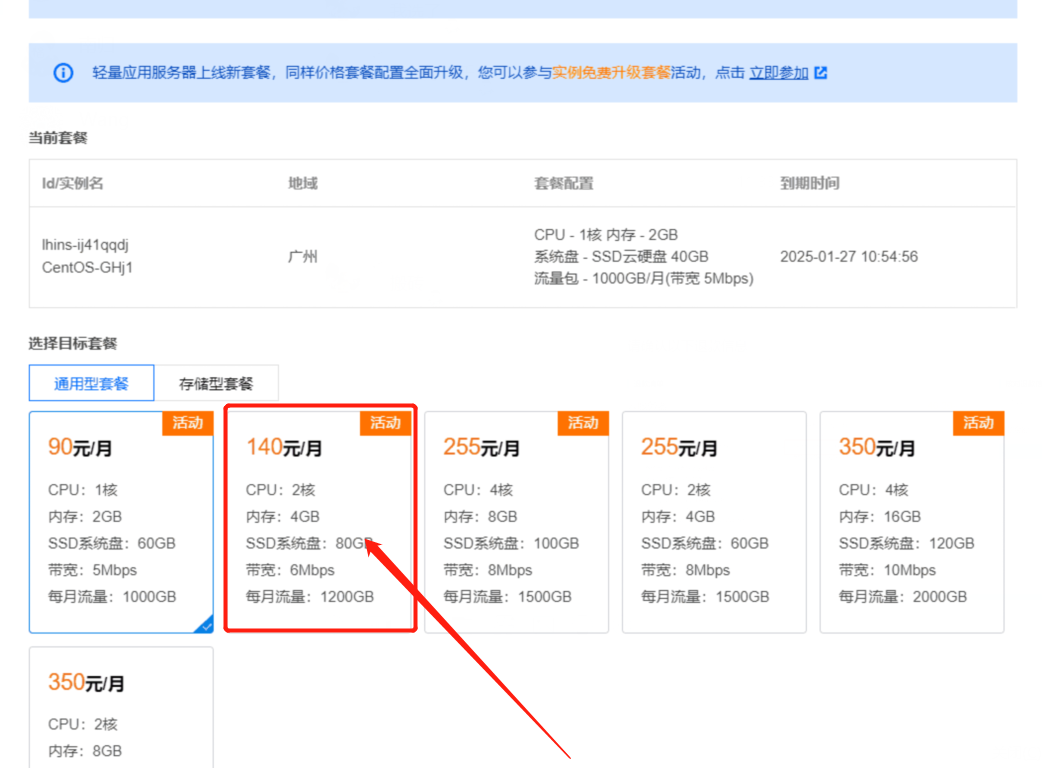Image resolution: width=1042 pixels, height=768 pixels.
Task: Click the CPU - 1核 内存 - 2GB text
Action: 606,235
